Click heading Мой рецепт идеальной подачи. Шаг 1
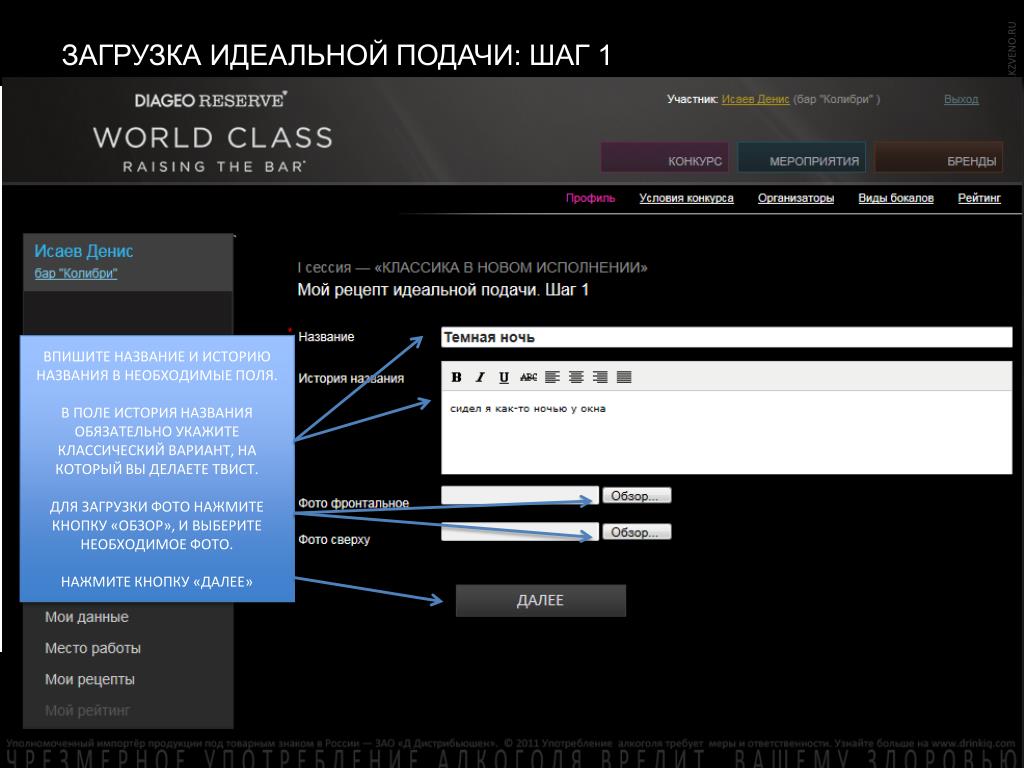Screen dimensions: 1024x768 [x=443, y=290]
